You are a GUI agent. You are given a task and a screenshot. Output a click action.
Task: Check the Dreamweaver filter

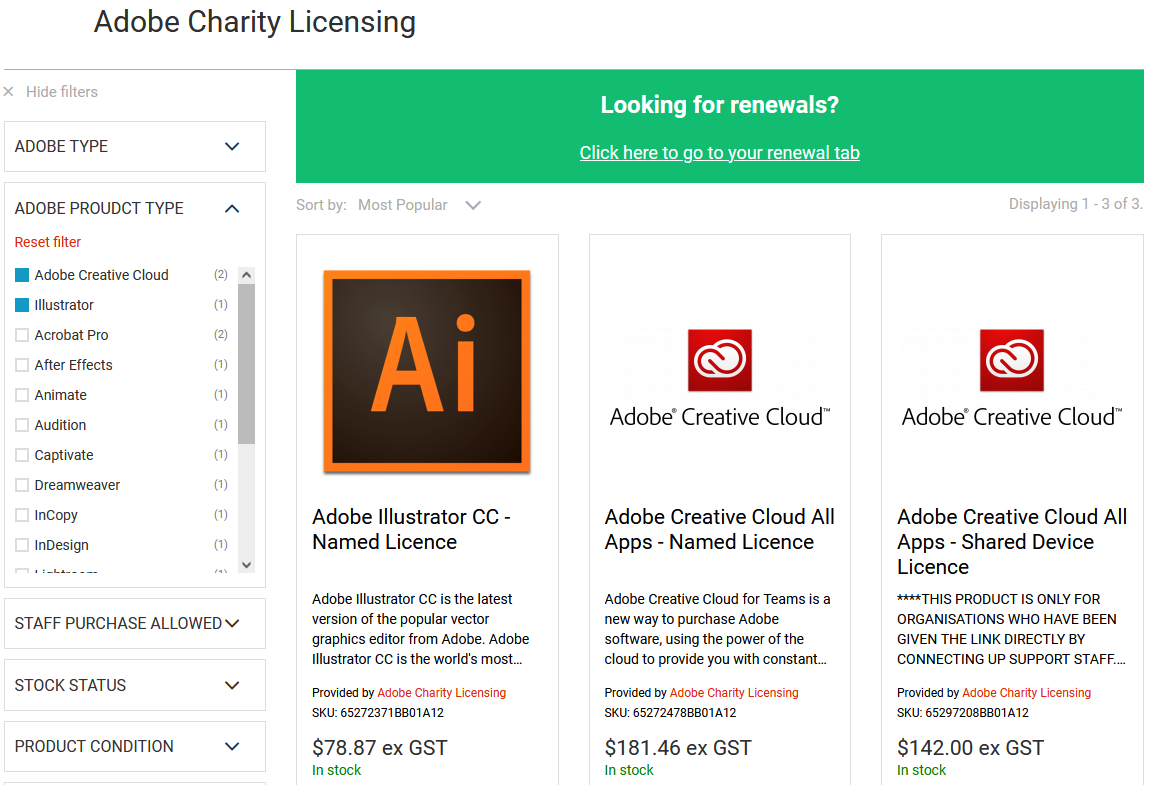(22, 485)
